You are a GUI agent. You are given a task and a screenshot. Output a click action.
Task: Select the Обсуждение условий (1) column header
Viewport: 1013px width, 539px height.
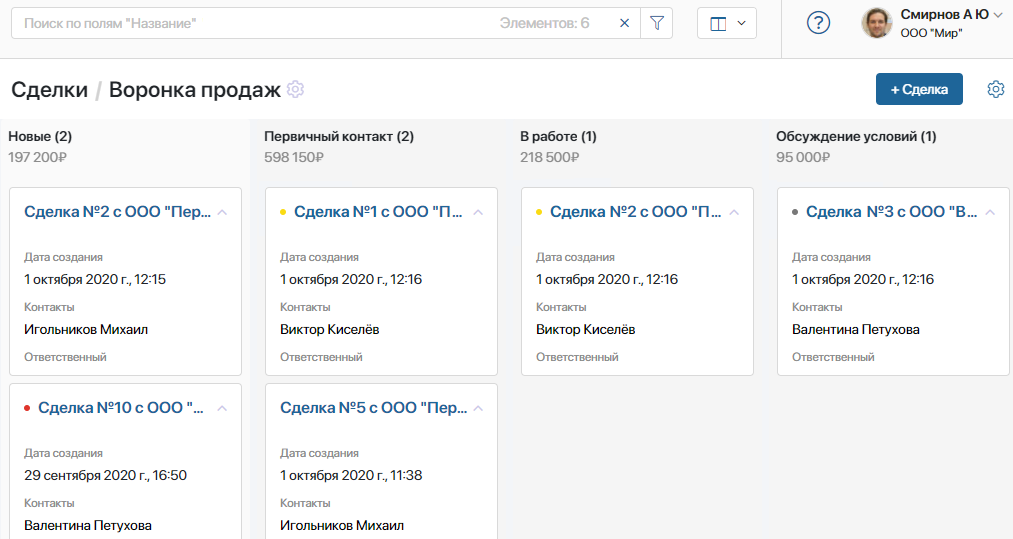coord(856,136)
